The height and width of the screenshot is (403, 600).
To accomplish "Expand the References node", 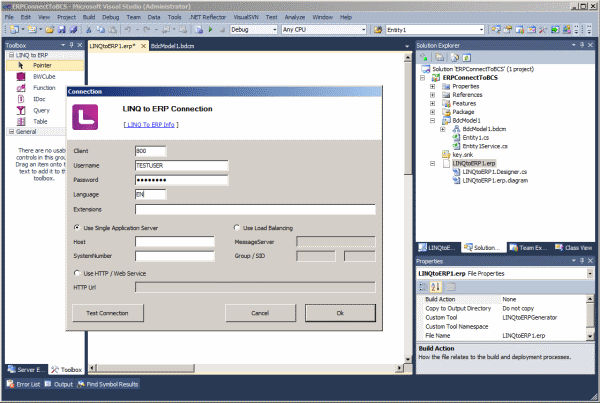I will (x=432, y=95).
